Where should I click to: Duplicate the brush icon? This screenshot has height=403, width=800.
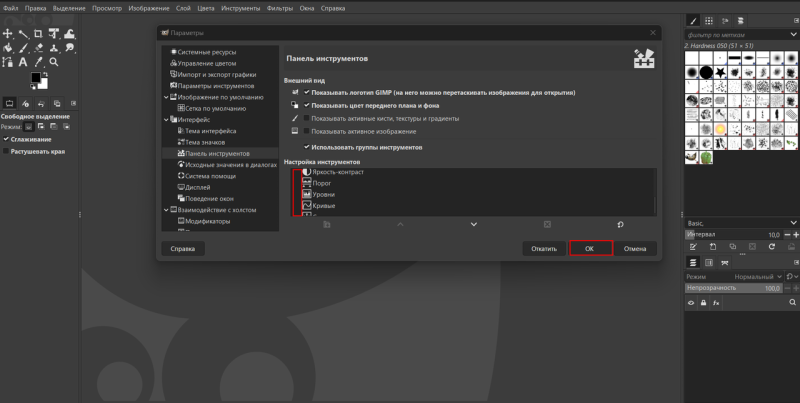(x=733, y=247)
